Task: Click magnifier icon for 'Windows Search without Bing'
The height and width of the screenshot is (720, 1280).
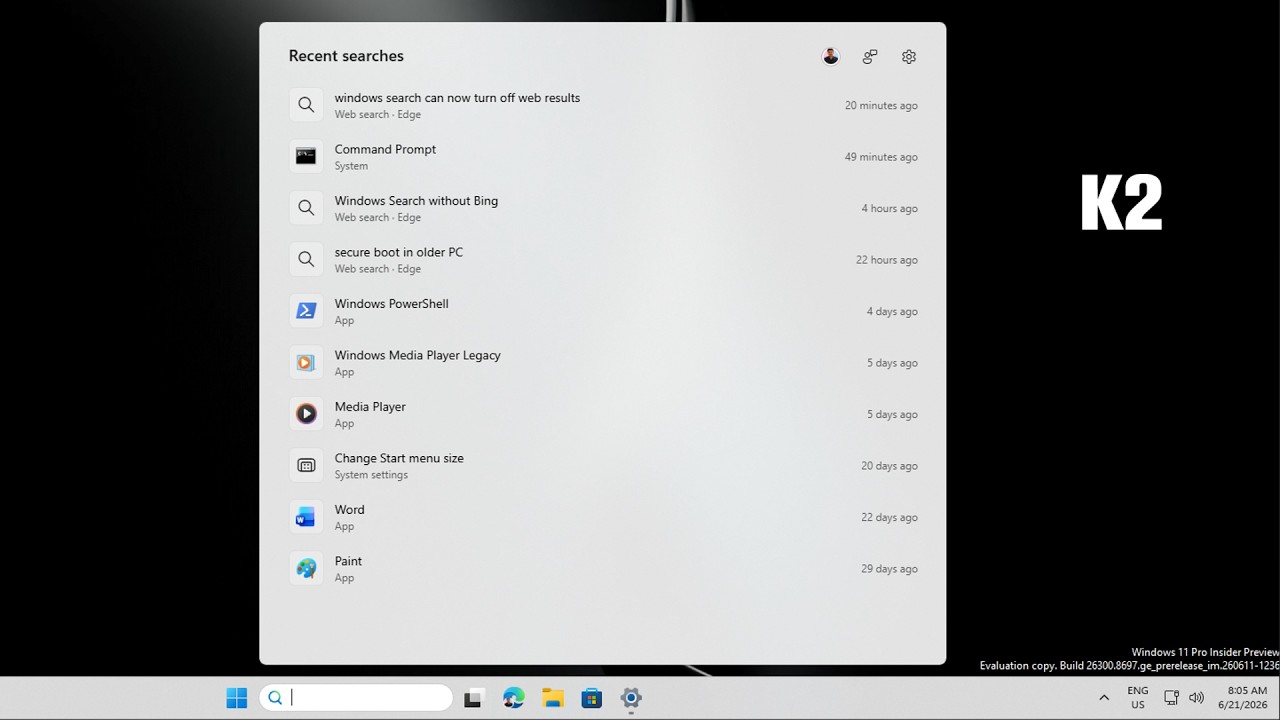Action: [x=306, y=208]
